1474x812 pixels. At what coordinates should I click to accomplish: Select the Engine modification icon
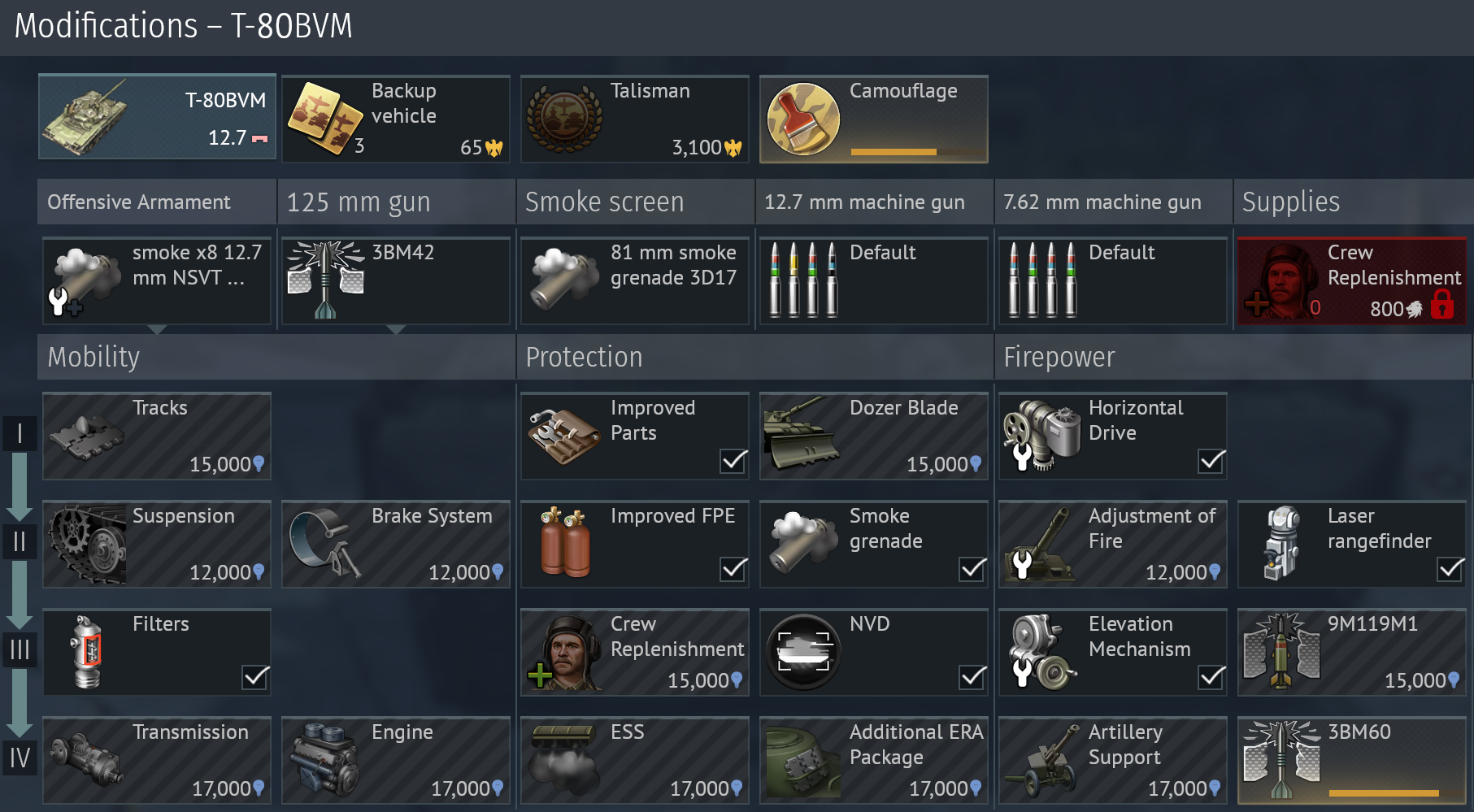click(324, 761)
